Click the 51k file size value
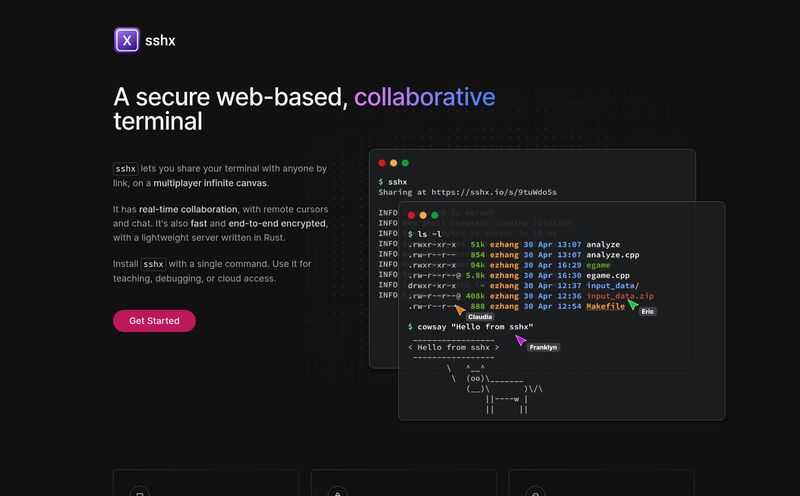This screenshot has height=496, width=800. click(x=478, y=244)
